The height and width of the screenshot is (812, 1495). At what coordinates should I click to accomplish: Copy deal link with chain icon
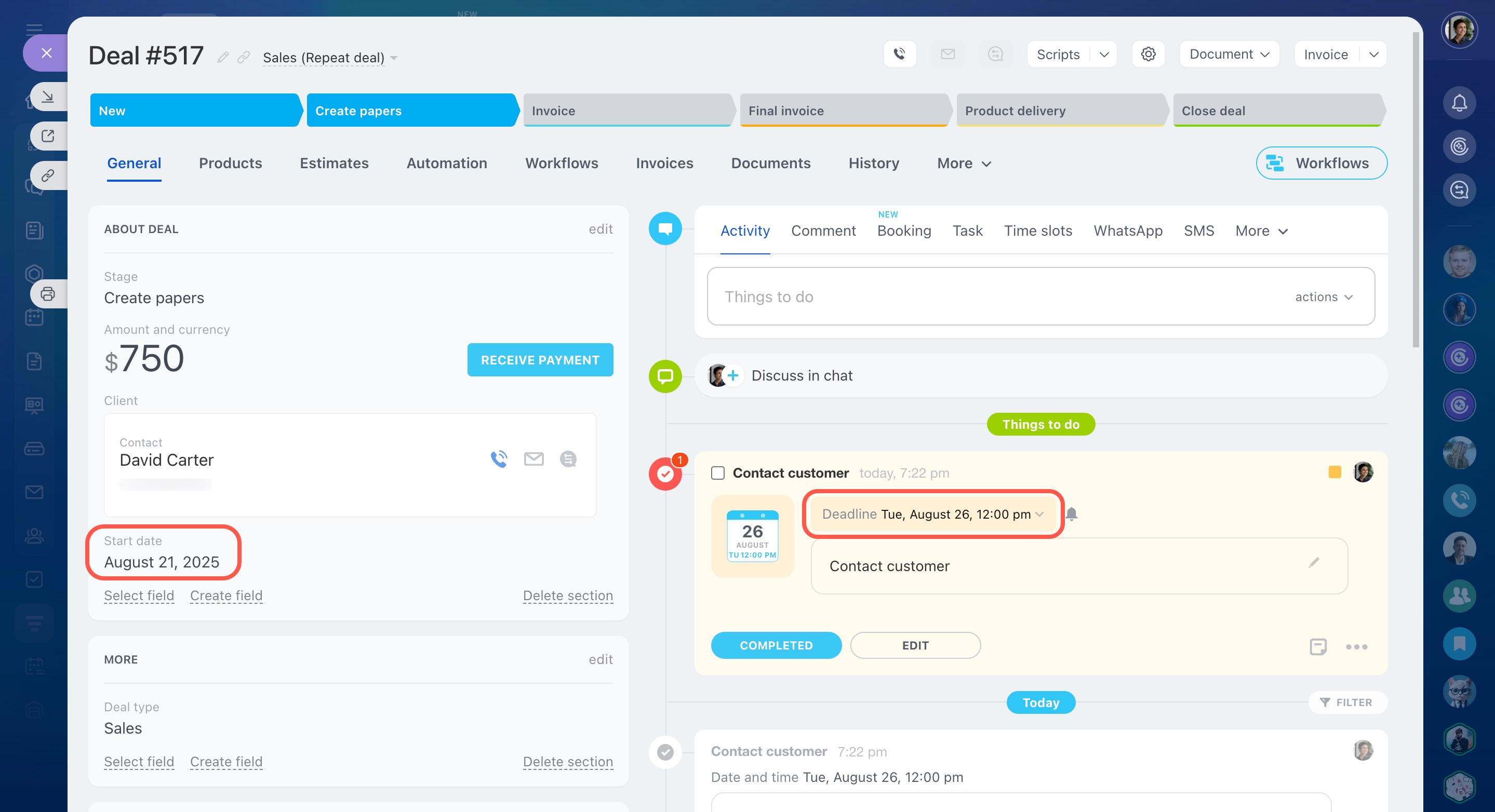(244, 57)
